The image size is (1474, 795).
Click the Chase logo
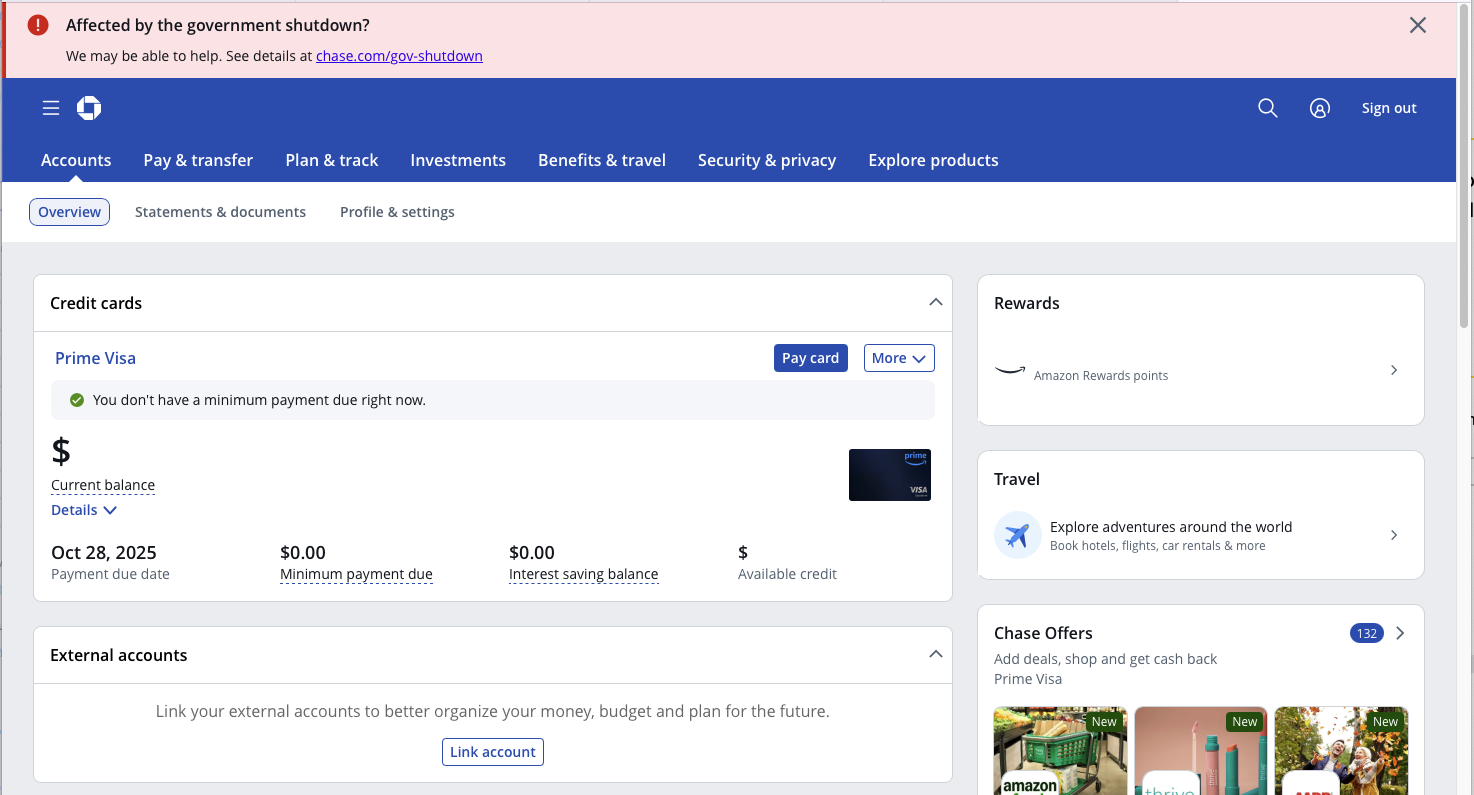click(89, 107)
